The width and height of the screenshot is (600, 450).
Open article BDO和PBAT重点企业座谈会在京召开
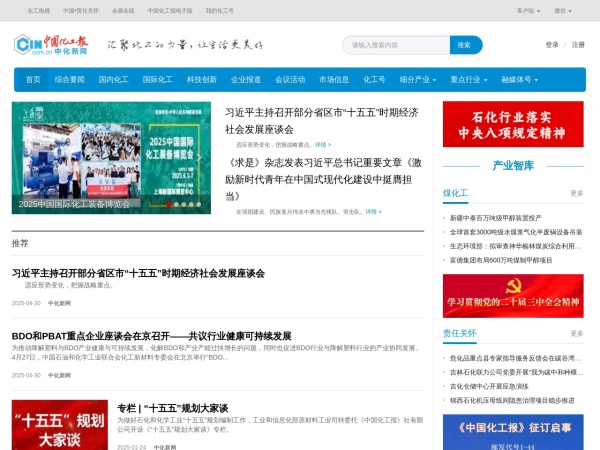(x=152, y=336)
